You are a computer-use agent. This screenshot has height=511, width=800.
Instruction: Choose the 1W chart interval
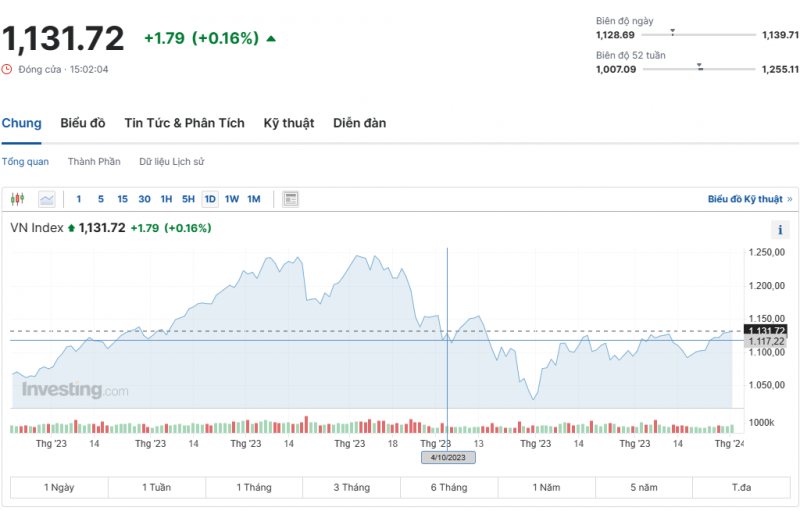232,199
